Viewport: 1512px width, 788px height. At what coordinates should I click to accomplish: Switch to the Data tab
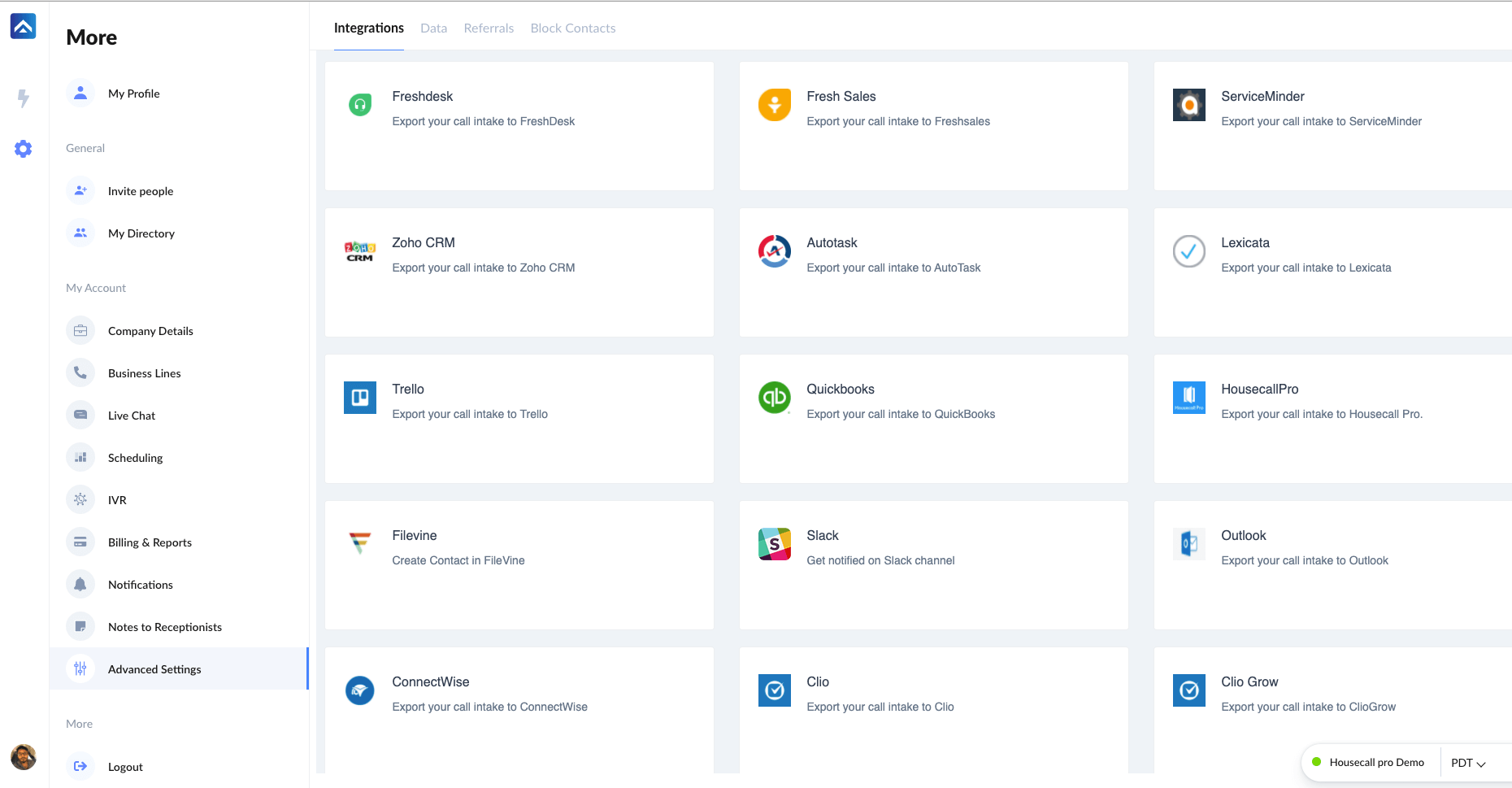point(434,28)
